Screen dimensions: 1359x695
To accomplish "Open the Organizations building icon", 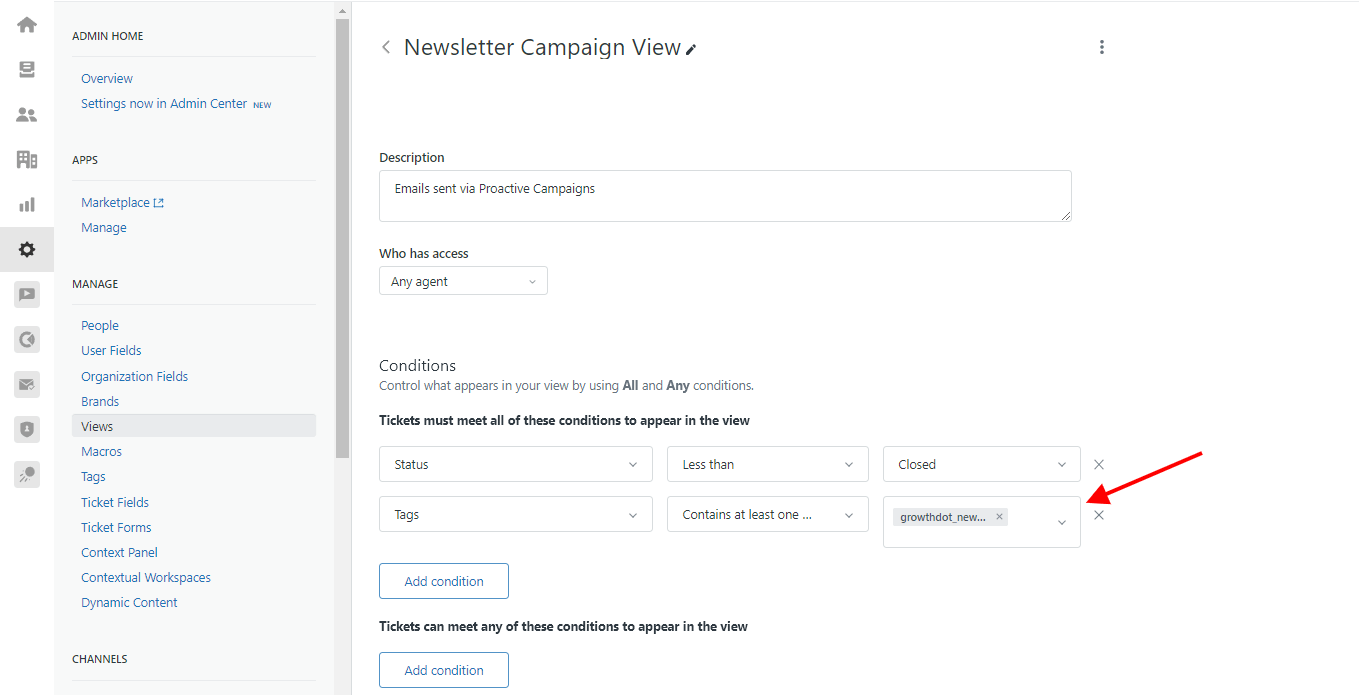I will pos(27,159).
